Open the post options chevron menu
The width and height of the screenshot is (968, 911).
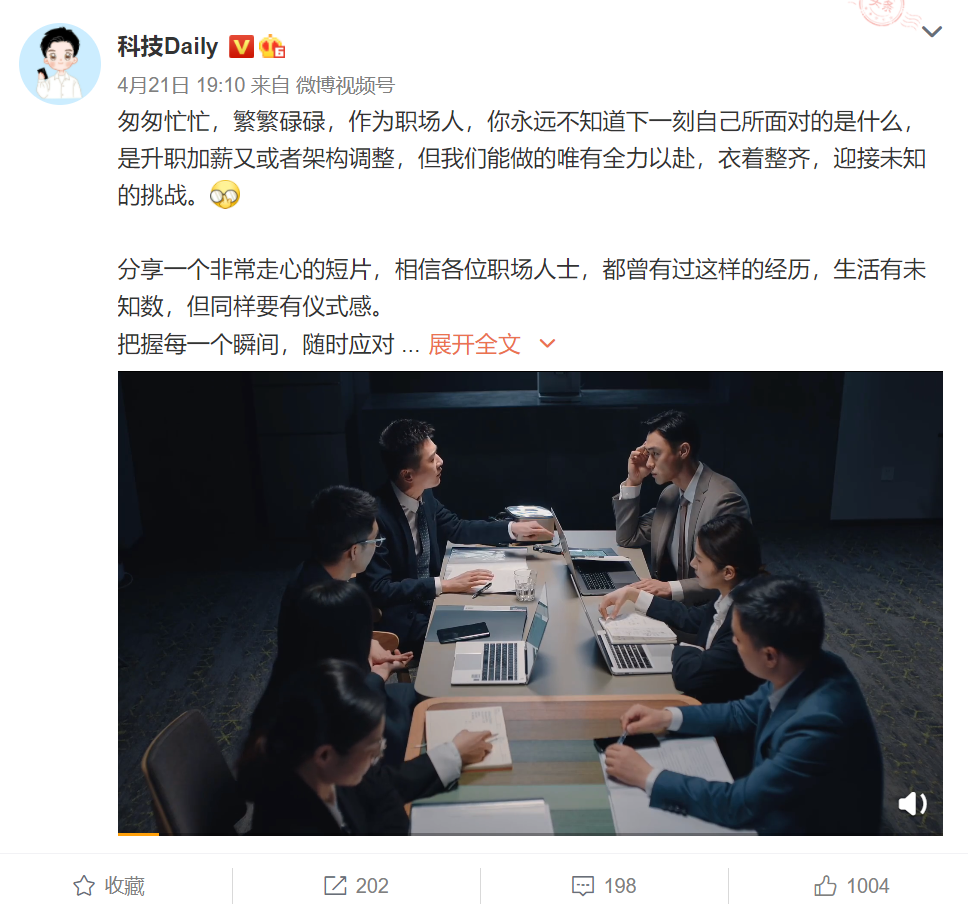pos(932,31)
